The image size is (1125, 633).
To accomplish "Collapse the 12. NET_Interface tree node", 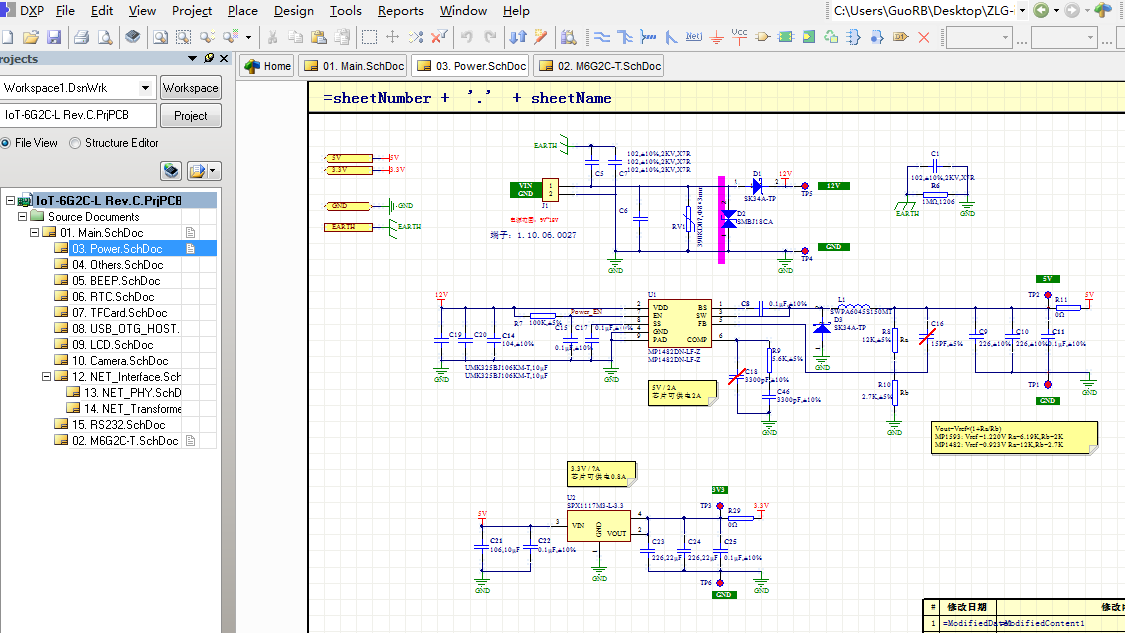I will point(47,376).
